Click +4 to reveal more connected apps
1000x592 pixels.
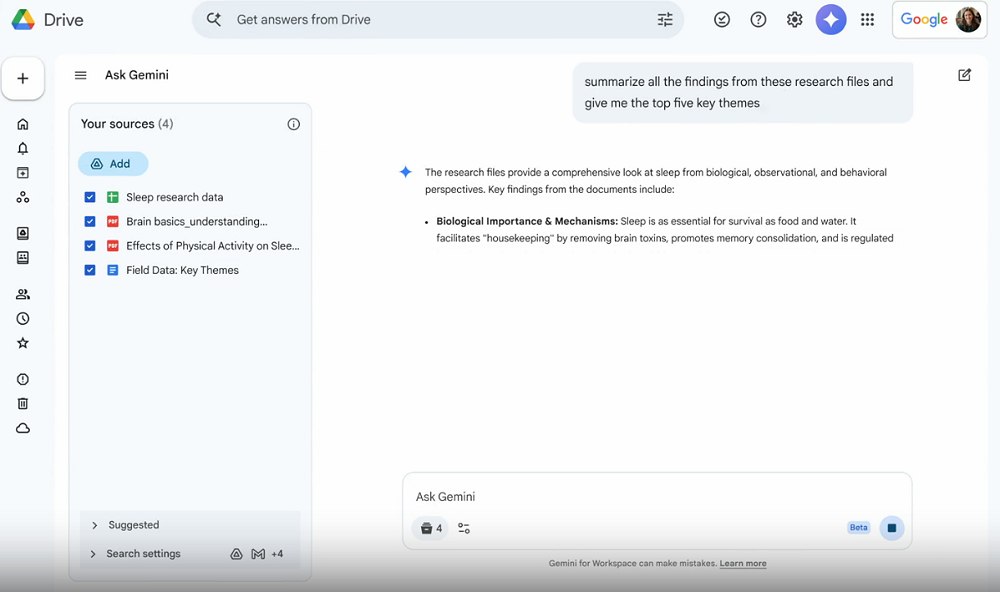[276, 553]
